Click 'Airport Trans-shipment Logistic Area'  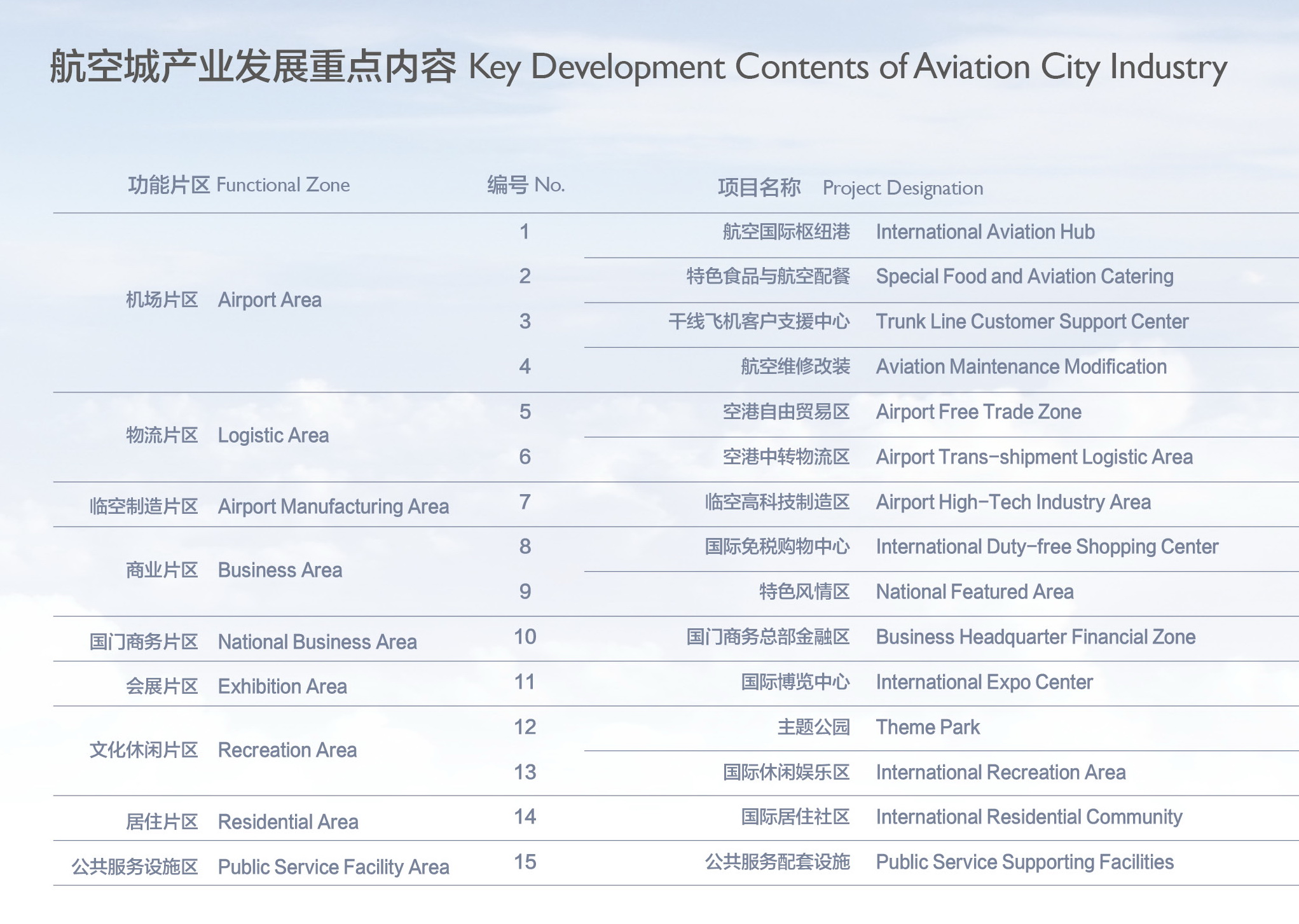coord(1033,457)
